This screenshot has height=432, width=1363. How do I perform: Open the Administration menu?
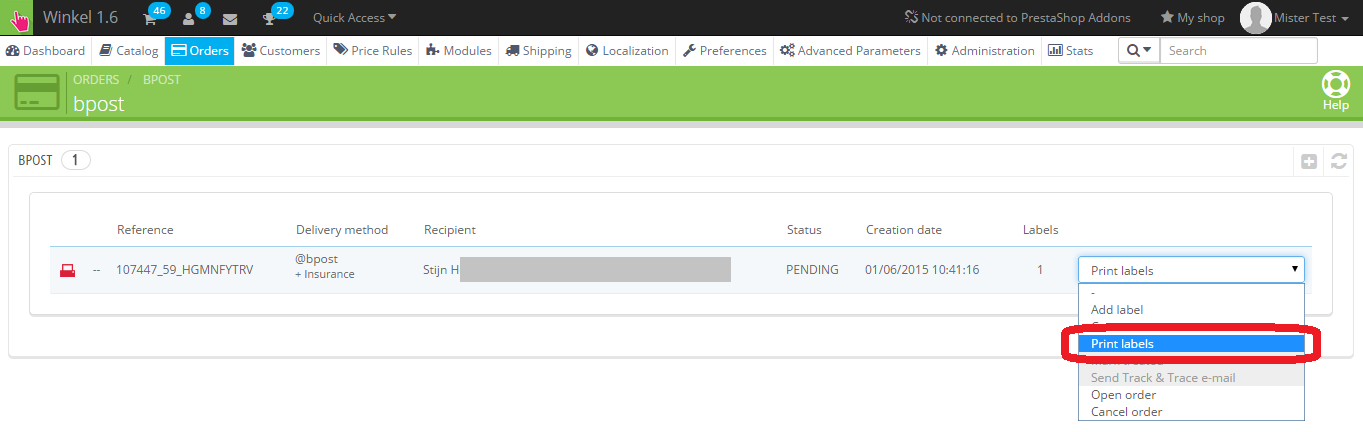(x=985, y=50)
